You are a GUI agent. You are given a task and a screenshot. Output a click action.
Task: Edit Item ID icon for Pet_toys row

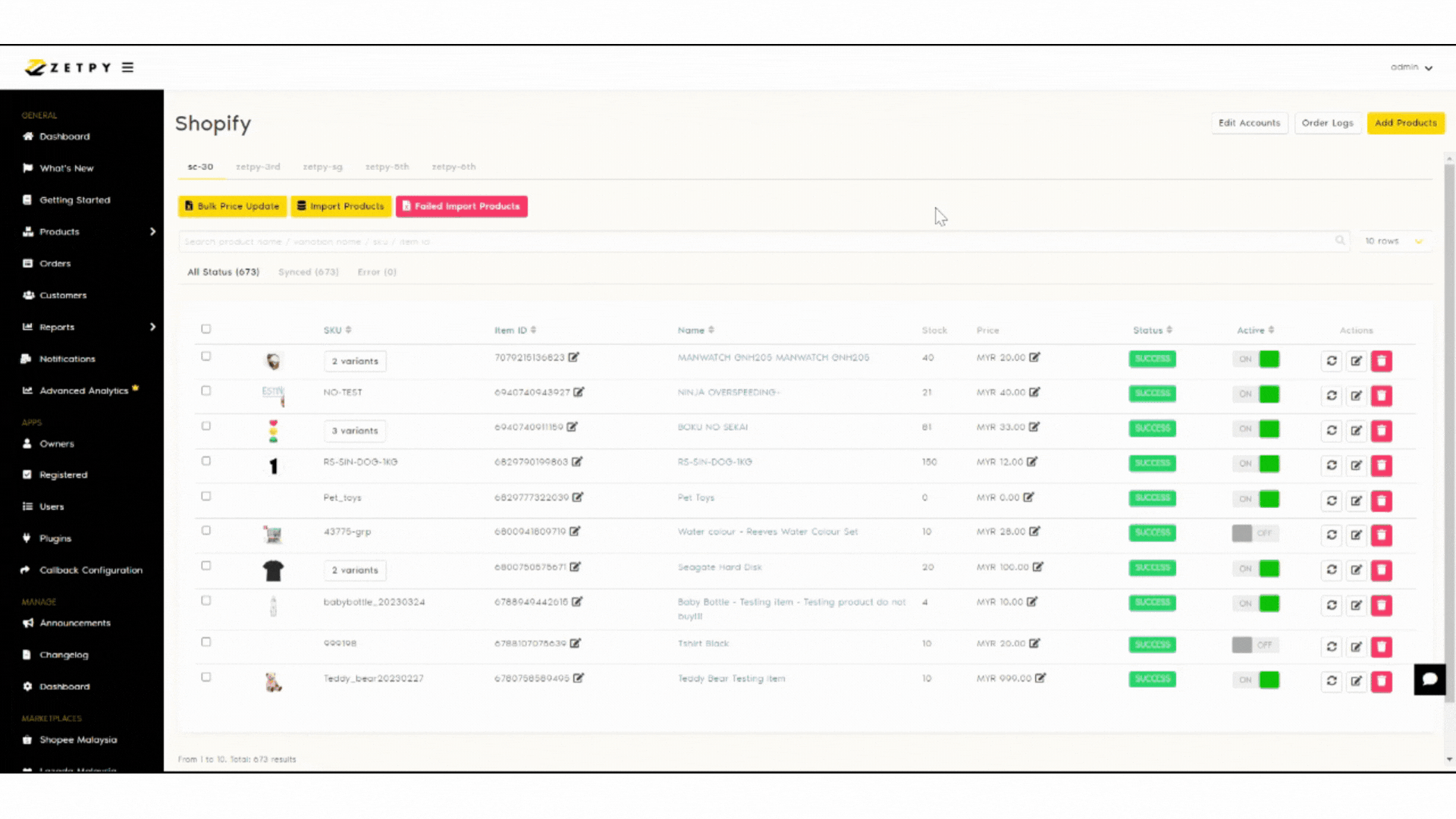578,497
